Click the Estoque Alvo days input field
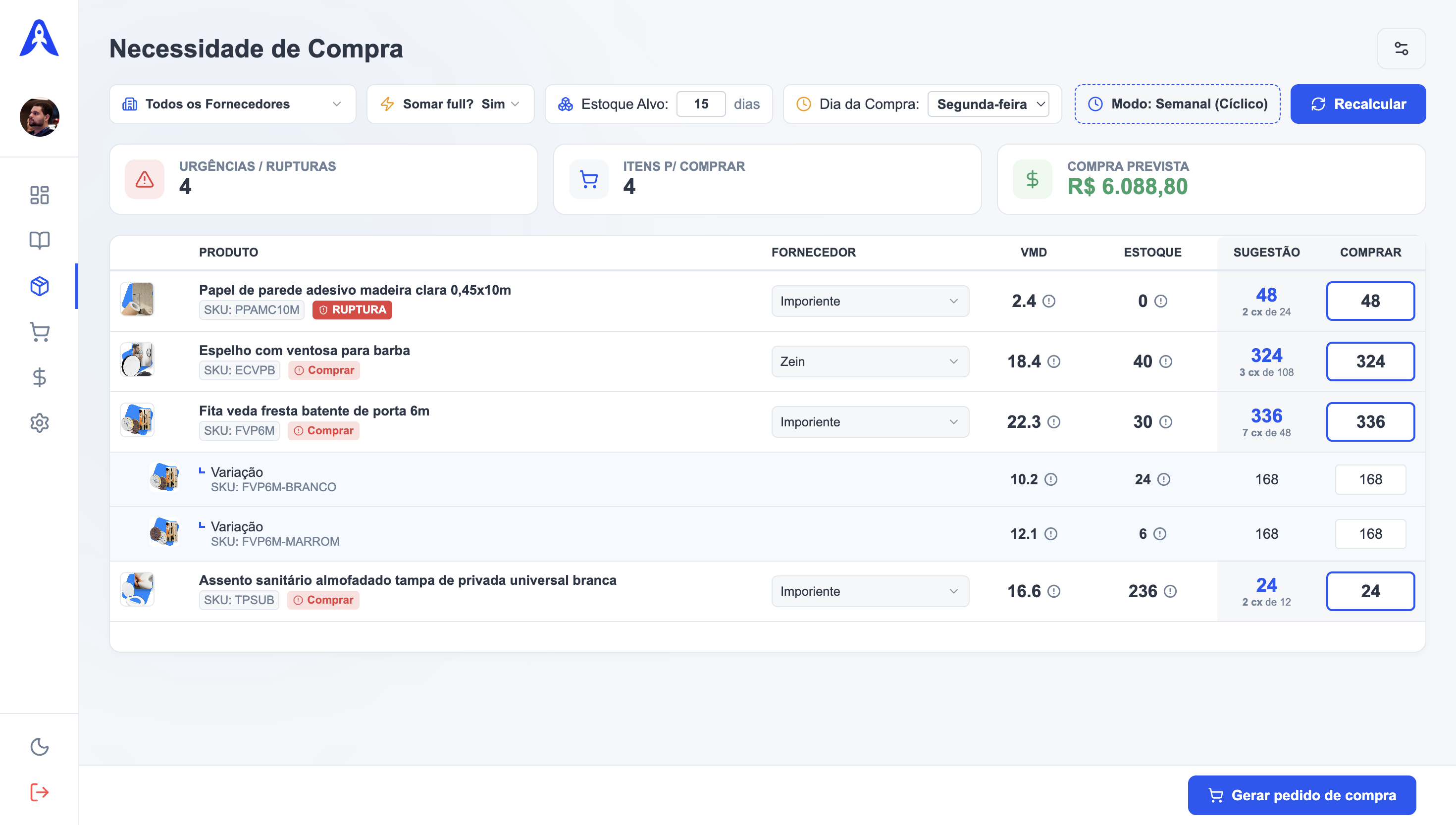The width and height of the screenshot is (1456, 825). 701,104
